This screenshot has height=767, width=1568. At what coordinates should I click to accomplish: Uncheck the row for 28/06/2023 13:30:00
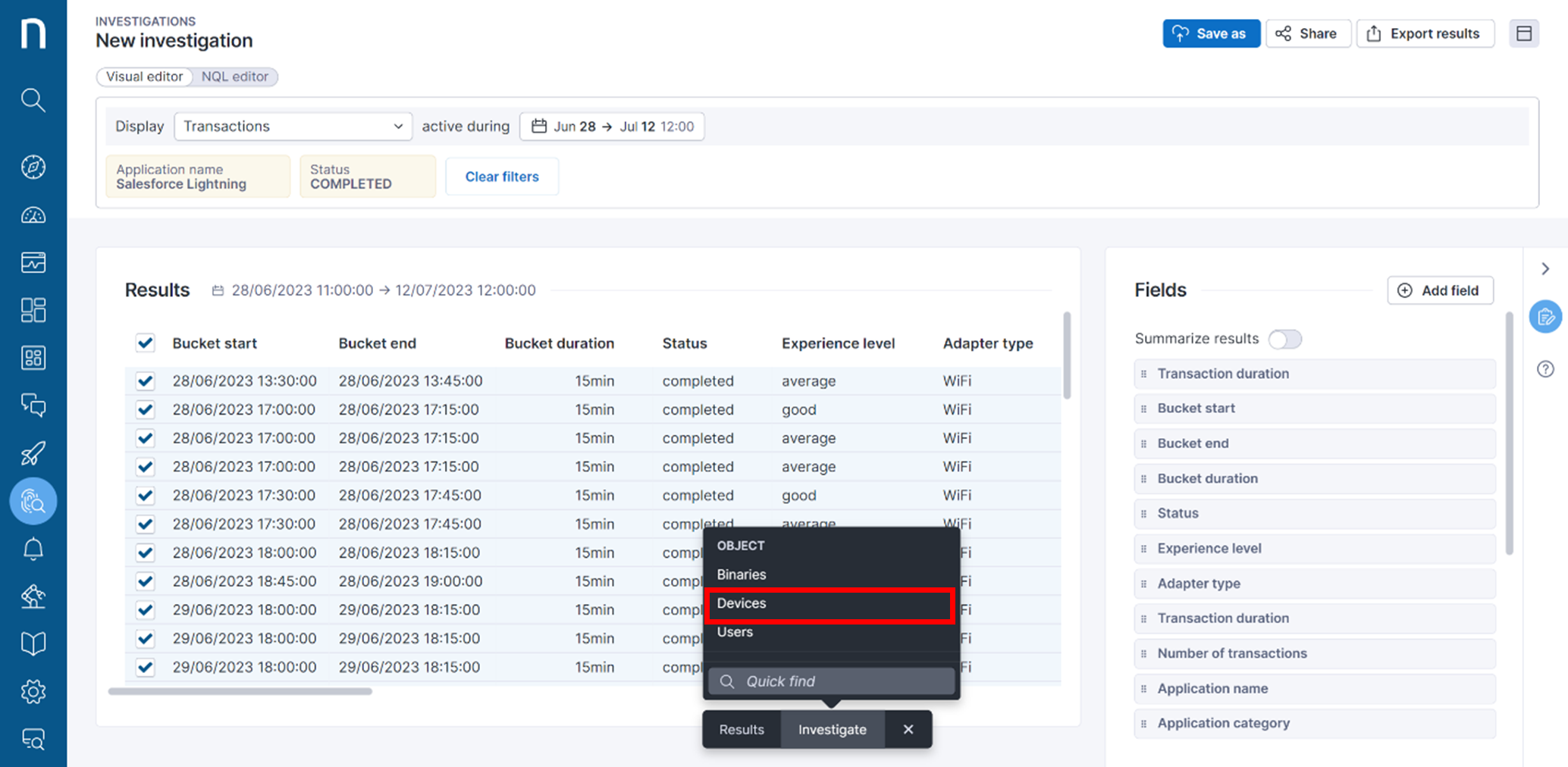point(145,380)
